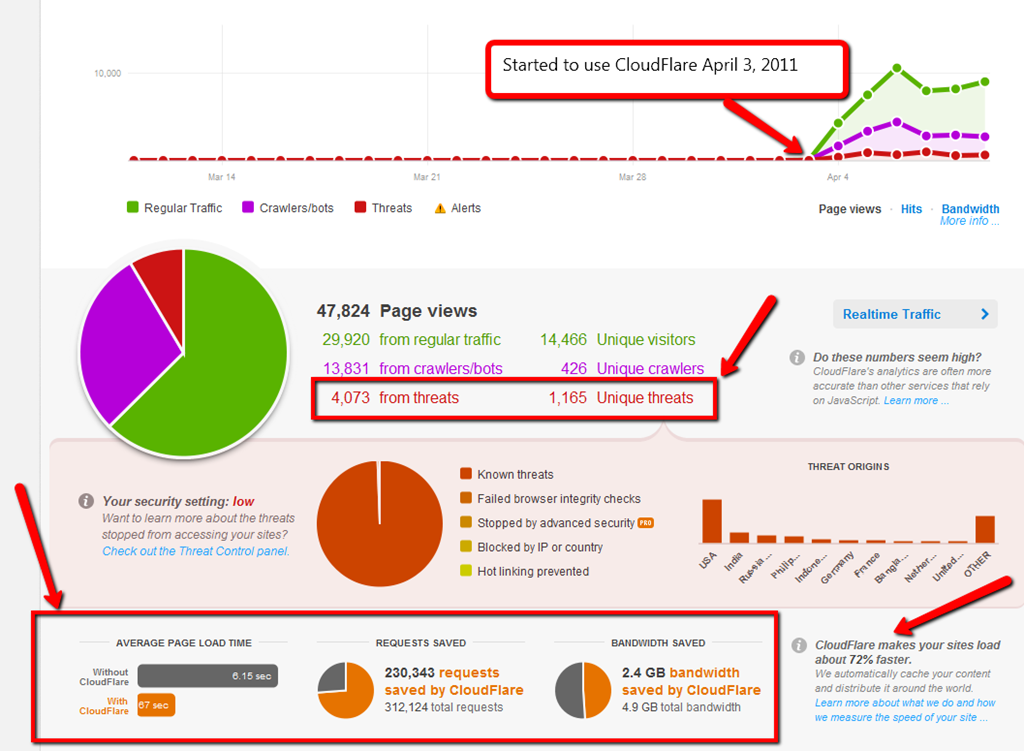Click the 'Apr 4' axis label
Viewport: 1024px width, 751px height.
tap(838, 177)
